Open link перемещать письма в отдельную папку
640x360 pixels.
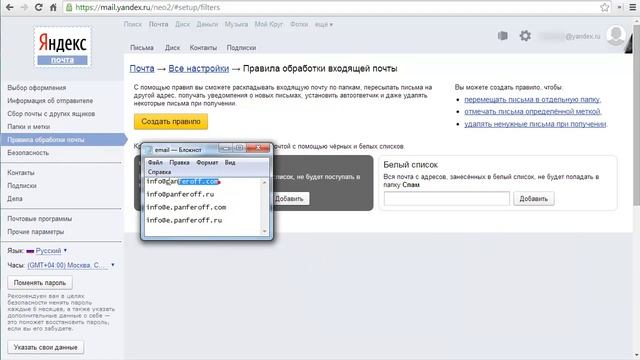pyautogui.click(x=532, y=100)
